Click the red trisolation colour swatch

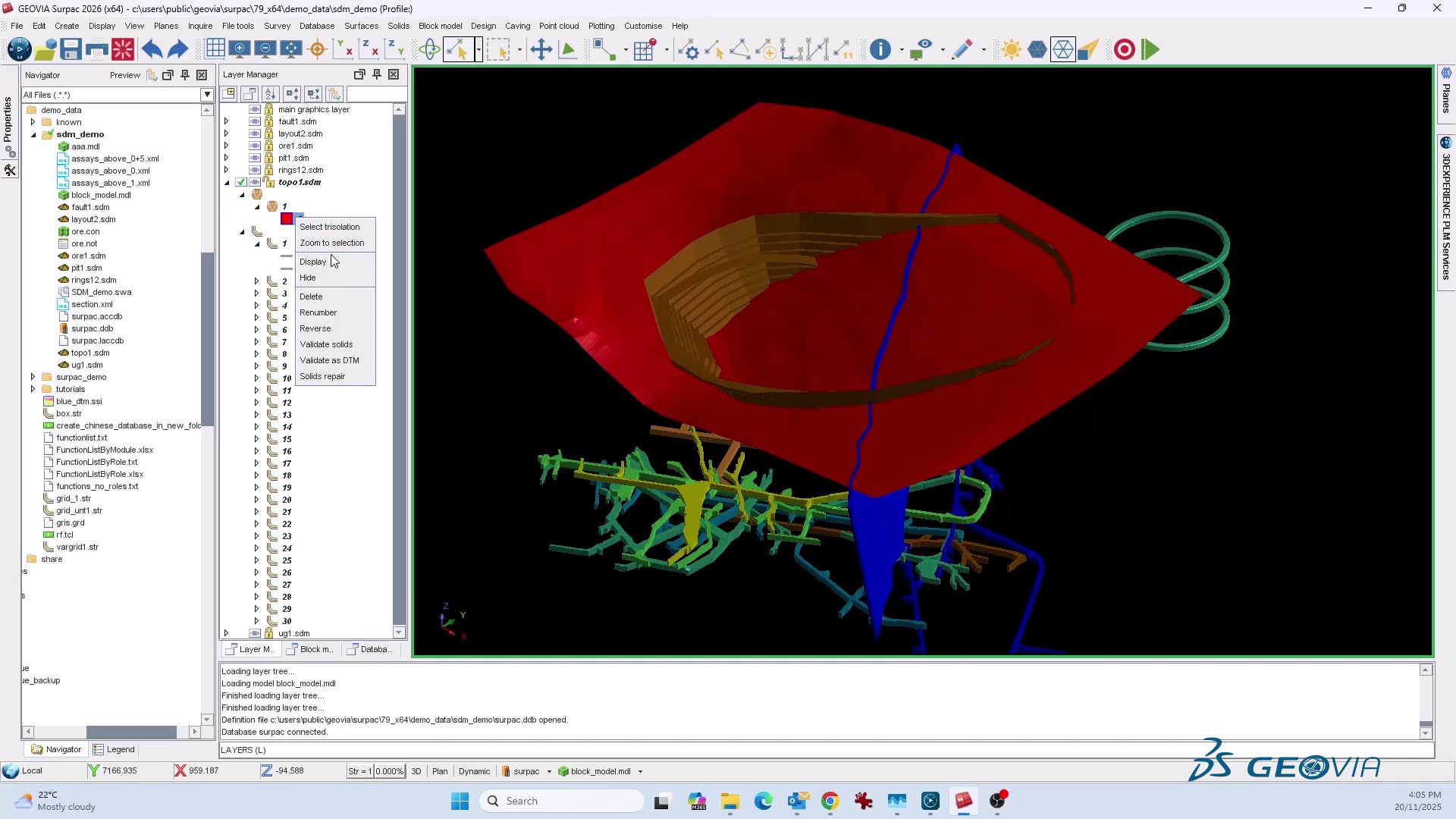[287, 219]
